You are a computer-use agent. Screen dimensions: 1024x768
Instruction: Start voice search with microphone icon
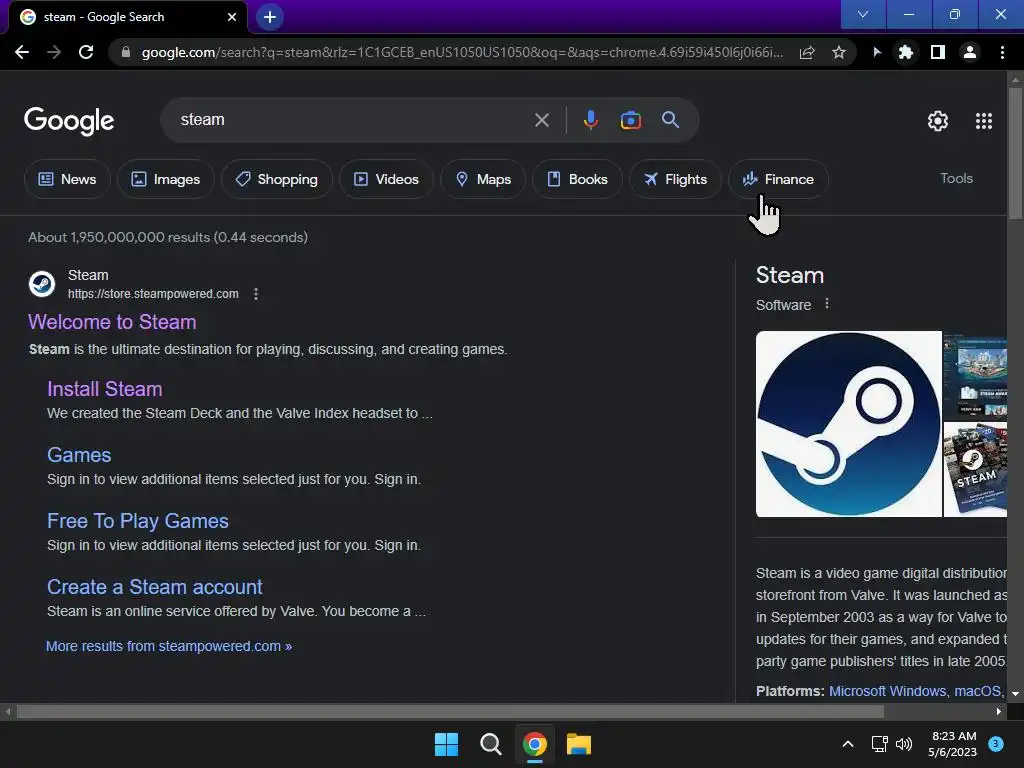pos(590,120)
